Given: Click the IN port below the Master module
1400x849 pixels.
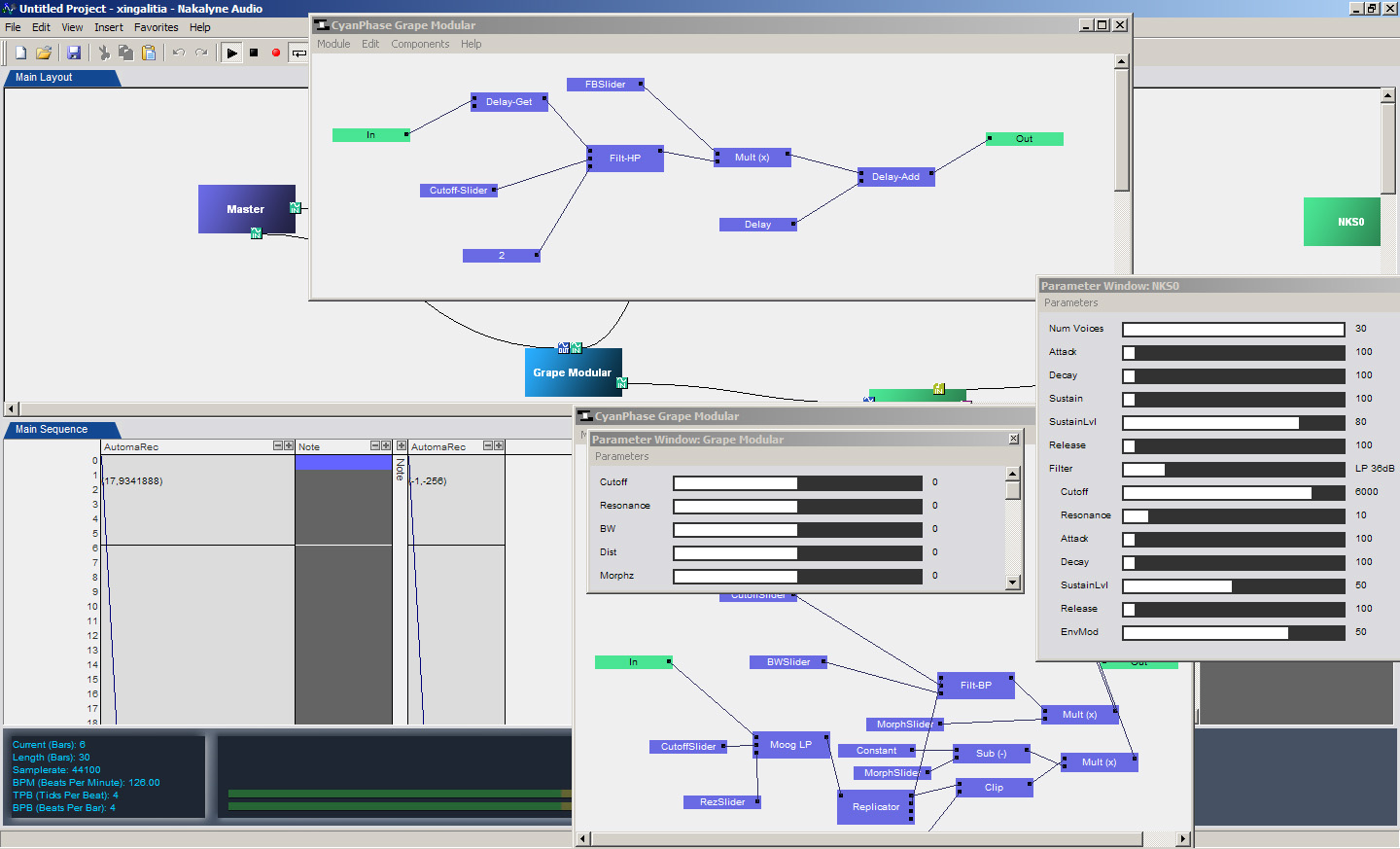Looking at the screenshot, I should point(256,232).
